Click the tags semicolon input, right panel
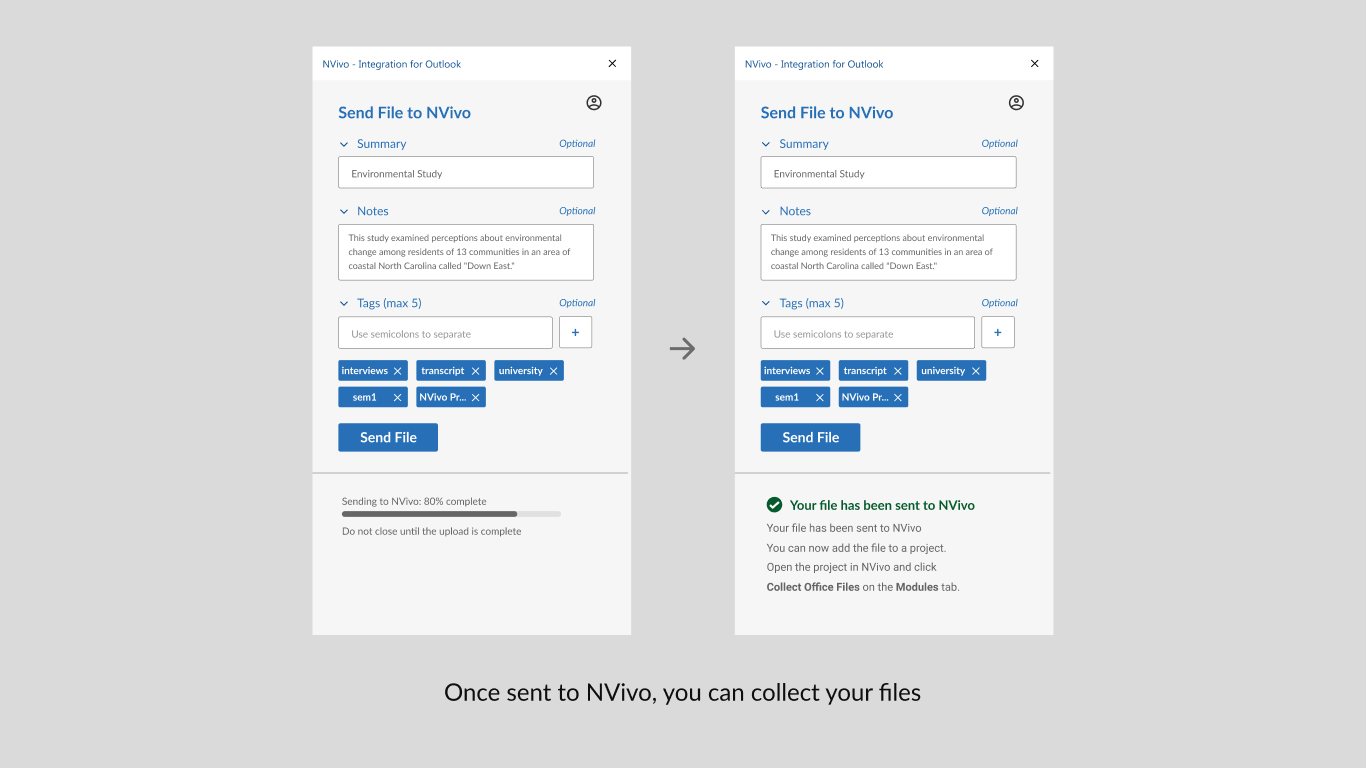 (867, 332)
